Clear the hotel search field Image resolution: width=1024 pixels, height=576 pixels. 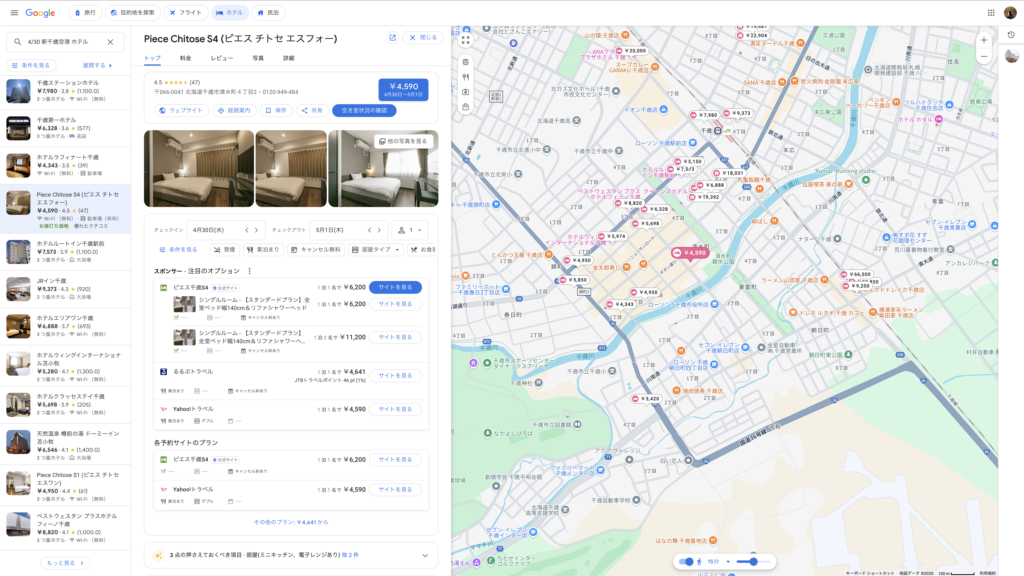pyautogui.click(x=110, y=42)
